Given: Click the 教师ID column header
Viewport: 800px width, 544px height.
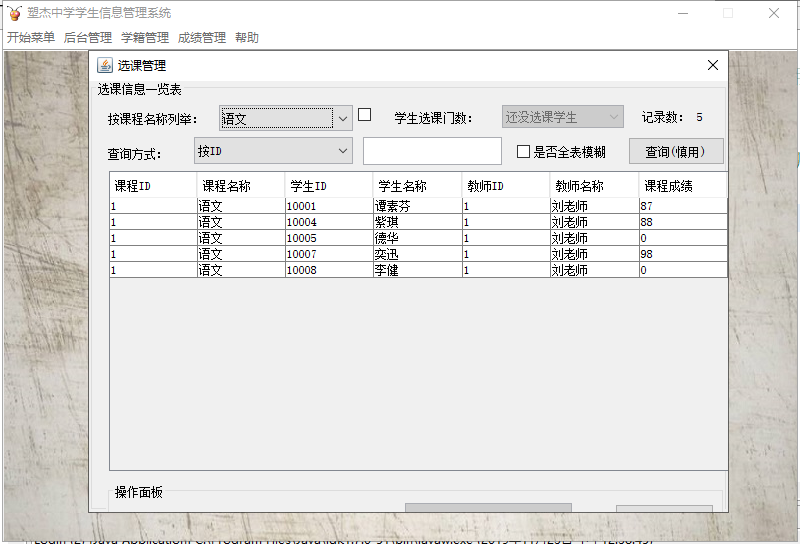Looking at the screenshot, I should tap(506, 186).
